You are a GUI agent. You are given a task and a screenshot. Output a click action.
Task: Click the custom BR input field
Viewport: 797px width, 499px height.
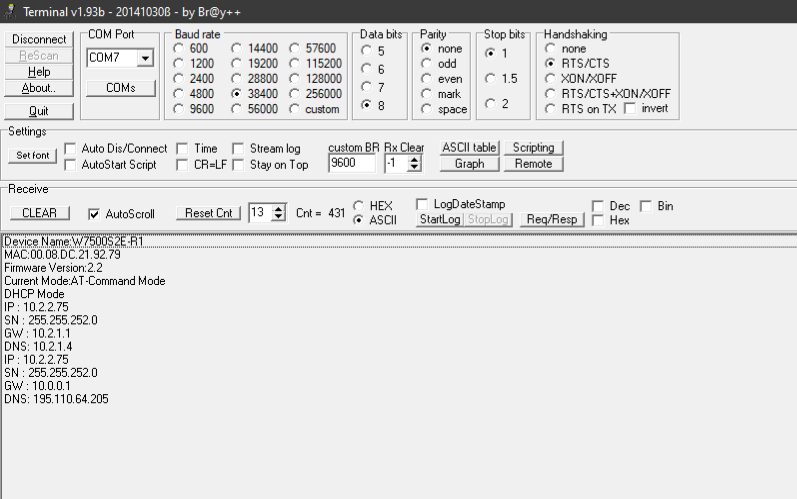pos(352,163)
